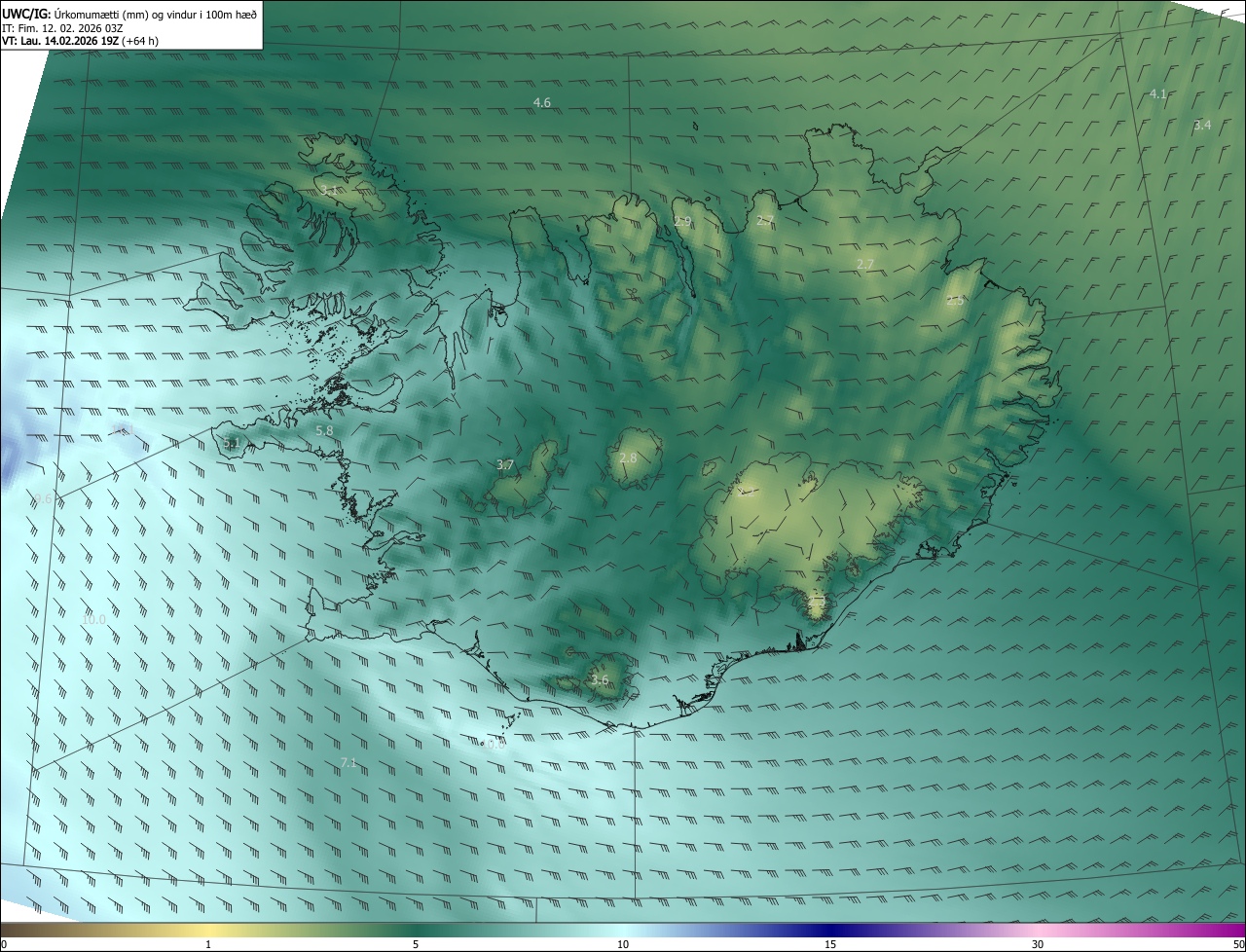Pick the 2.5 value label in east Iceland
1246x952 pixels.
tap(955, 301)
